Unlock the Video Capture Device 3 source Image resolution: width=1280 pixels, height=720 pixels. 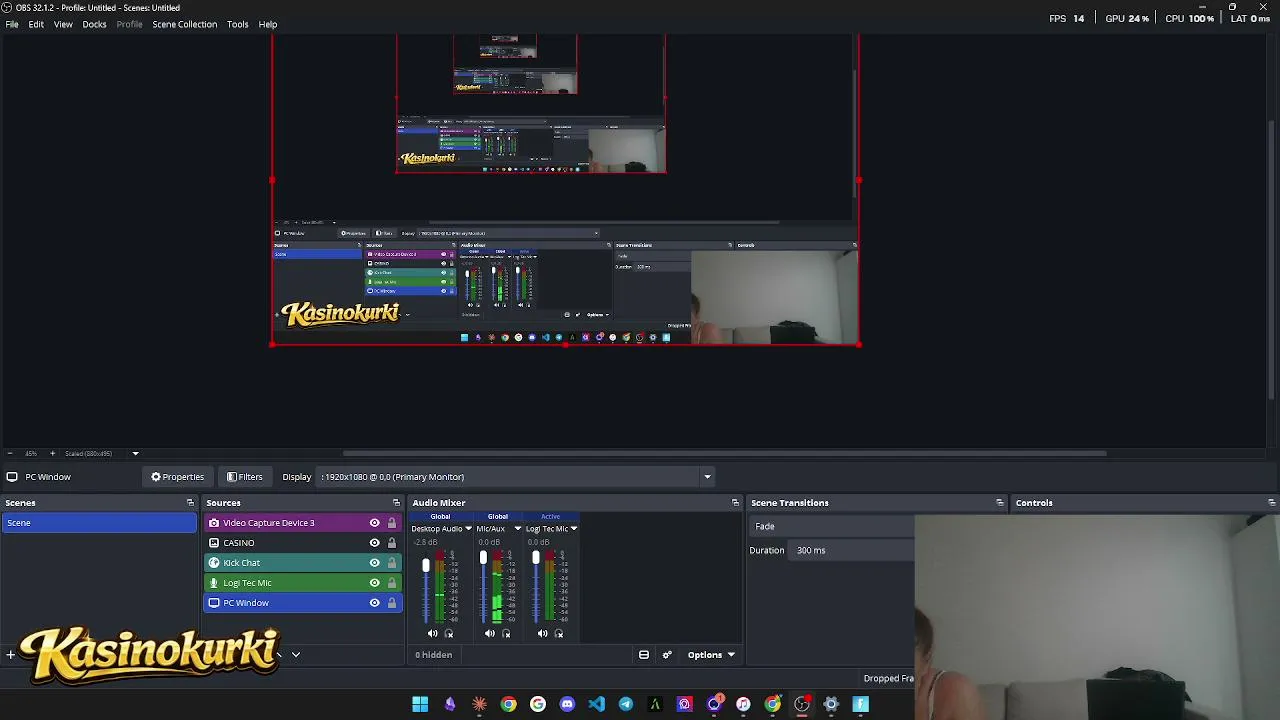pyautogui.click(x=392, y=523)
